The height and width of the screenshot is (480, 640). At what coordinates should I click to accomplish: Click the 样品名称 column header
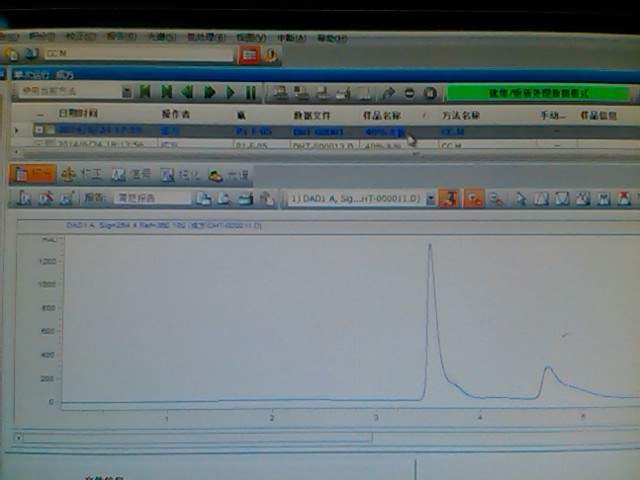tap(382, 116)
